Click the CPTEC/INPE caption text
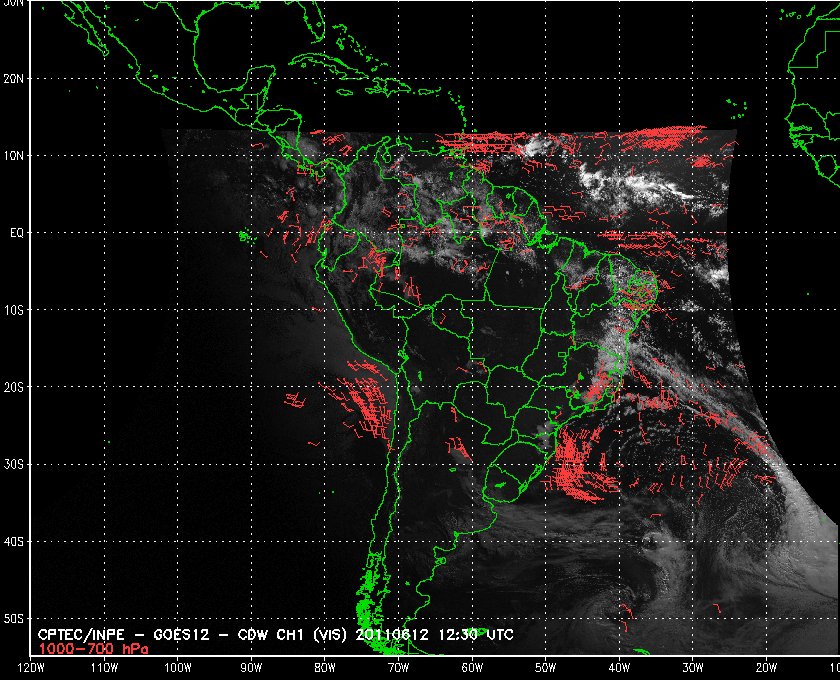 [81, 635]
